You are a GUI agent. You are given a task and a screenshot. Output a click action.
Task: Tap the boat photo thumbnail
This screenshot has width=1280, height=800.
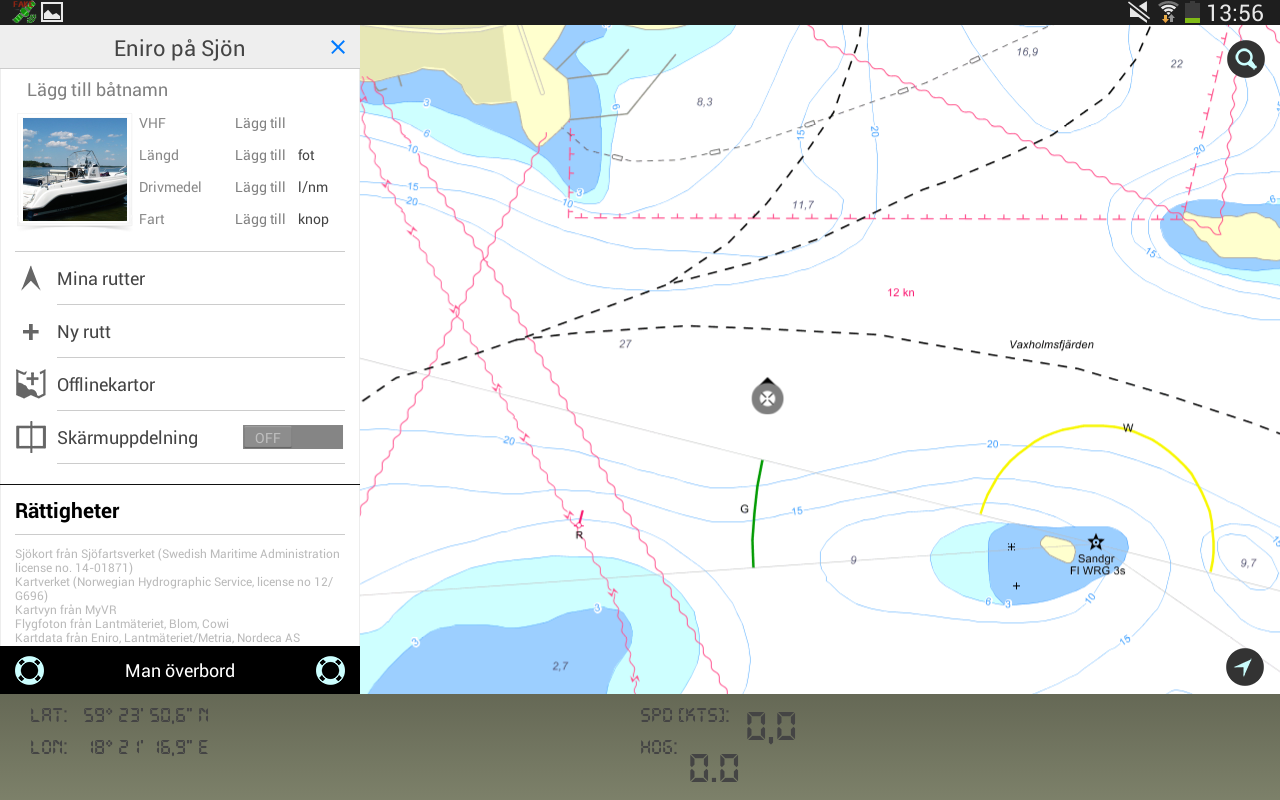pos(75,169)
